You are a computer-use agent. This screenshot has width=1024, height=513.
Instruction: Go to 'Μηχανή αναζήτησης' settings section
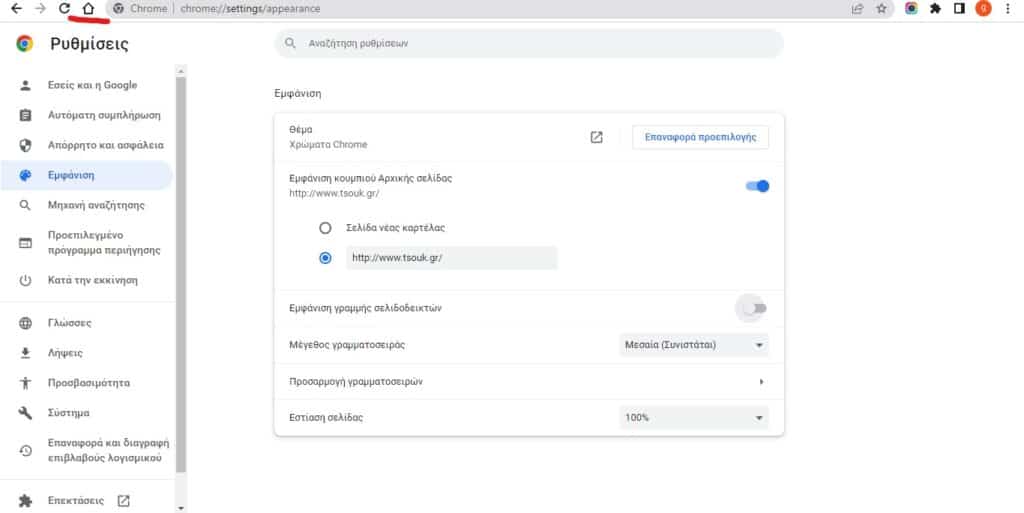(x=96, y=205)
